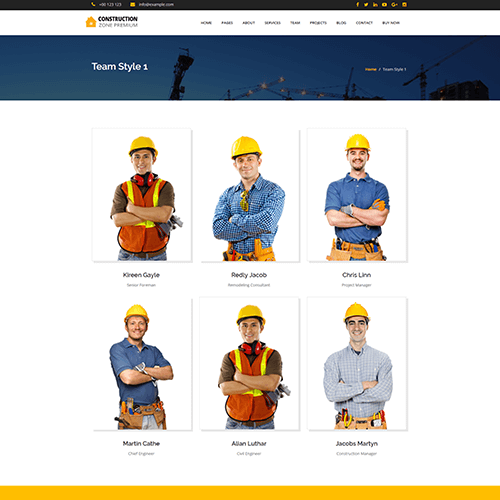The width and height of the screenshot is (500, 500).
Task: Open the YouTube social icon
Action: (384, 4)
